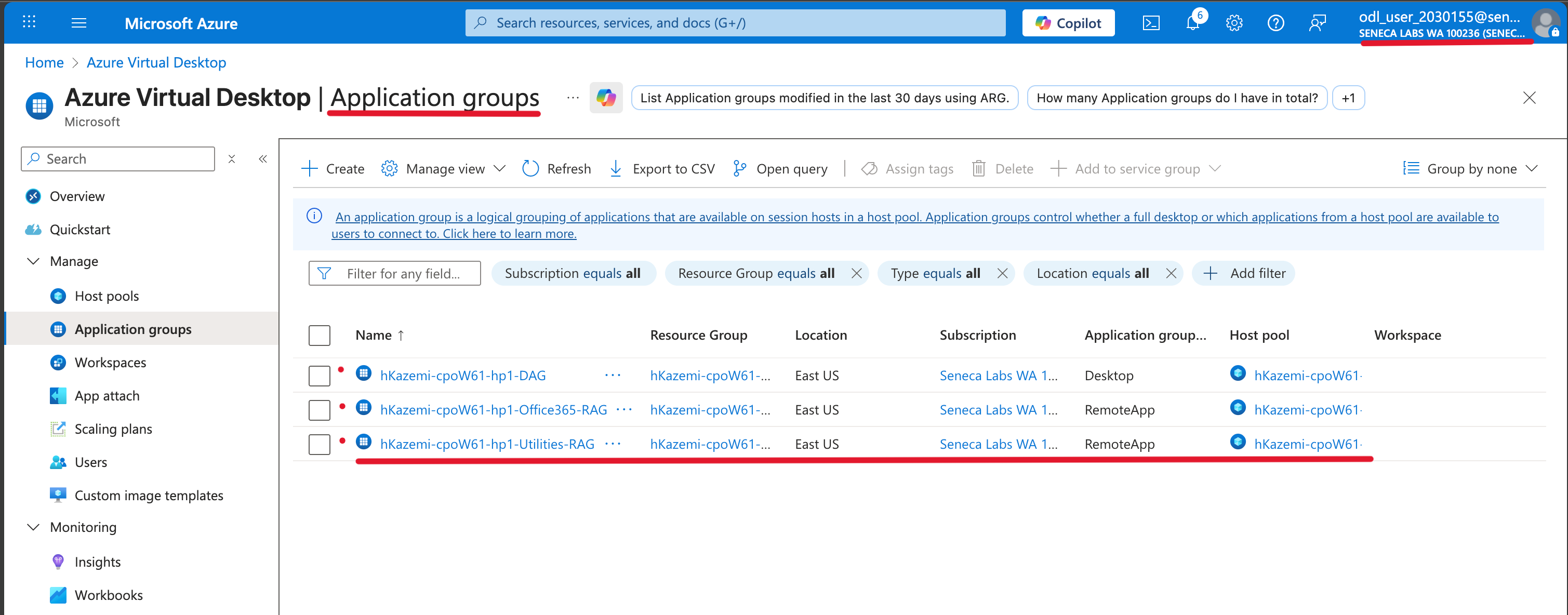
Task: Open more options for Office365-RAG row
Action: [624, 409]
